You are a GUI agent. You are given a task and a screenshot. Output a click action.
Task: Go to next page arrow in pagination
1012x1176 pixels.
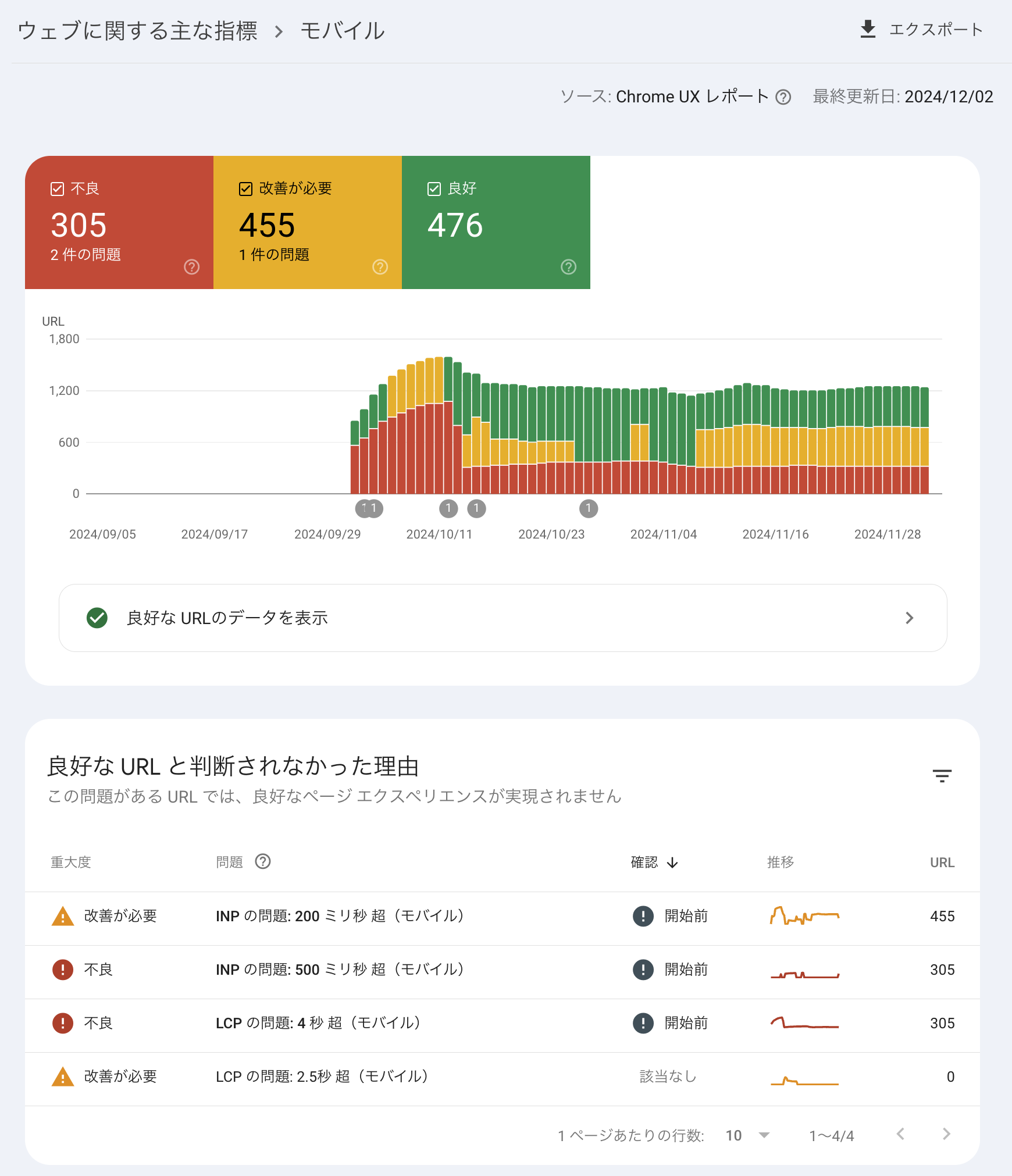click(x=946, y=1134)
